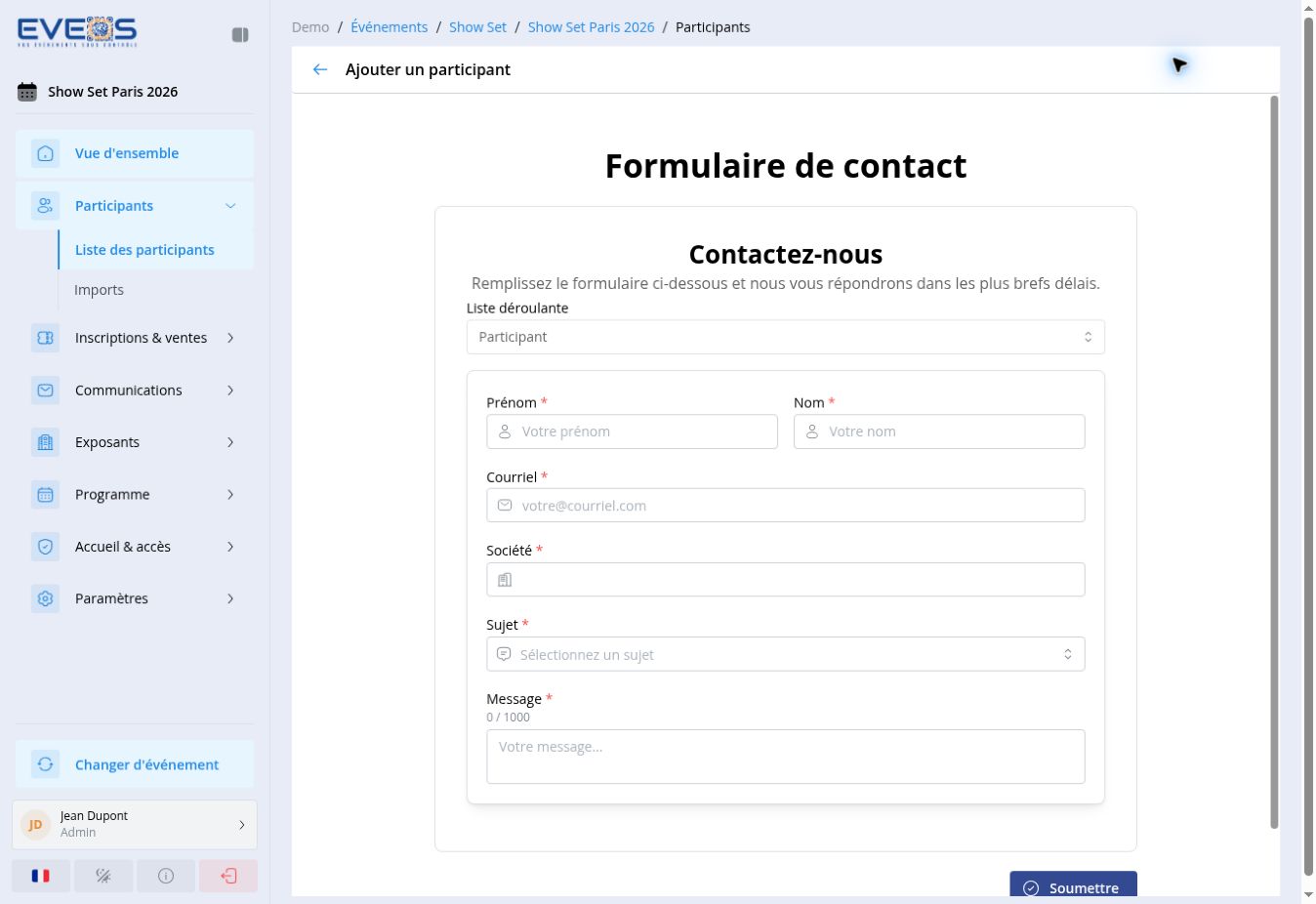The image size is (1316, 904).
Task: Click the Changer d'événement refresh icon
Action: 45,764
